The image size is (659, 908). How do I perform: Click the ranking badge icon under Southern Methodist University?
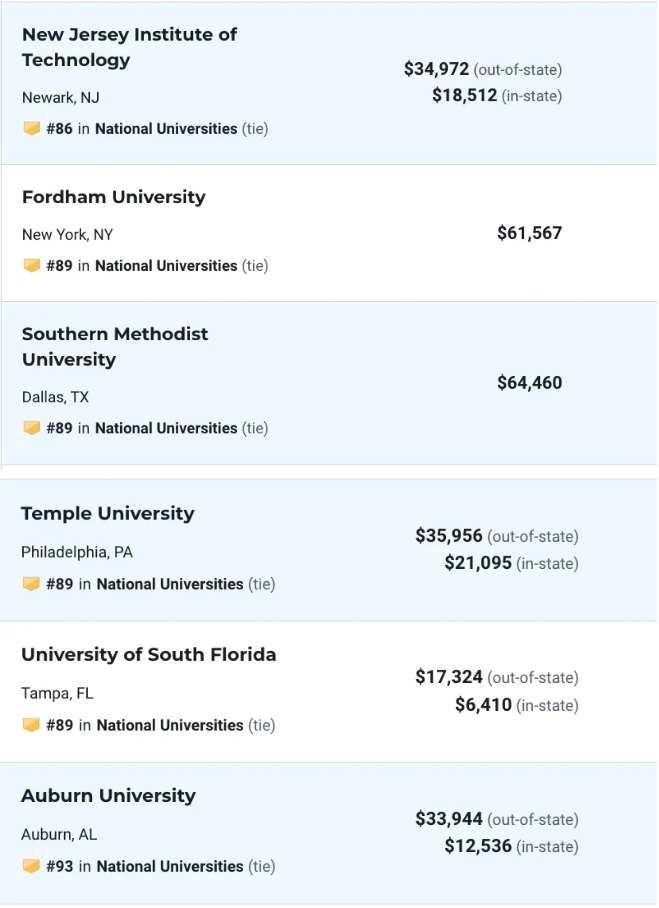32,428
